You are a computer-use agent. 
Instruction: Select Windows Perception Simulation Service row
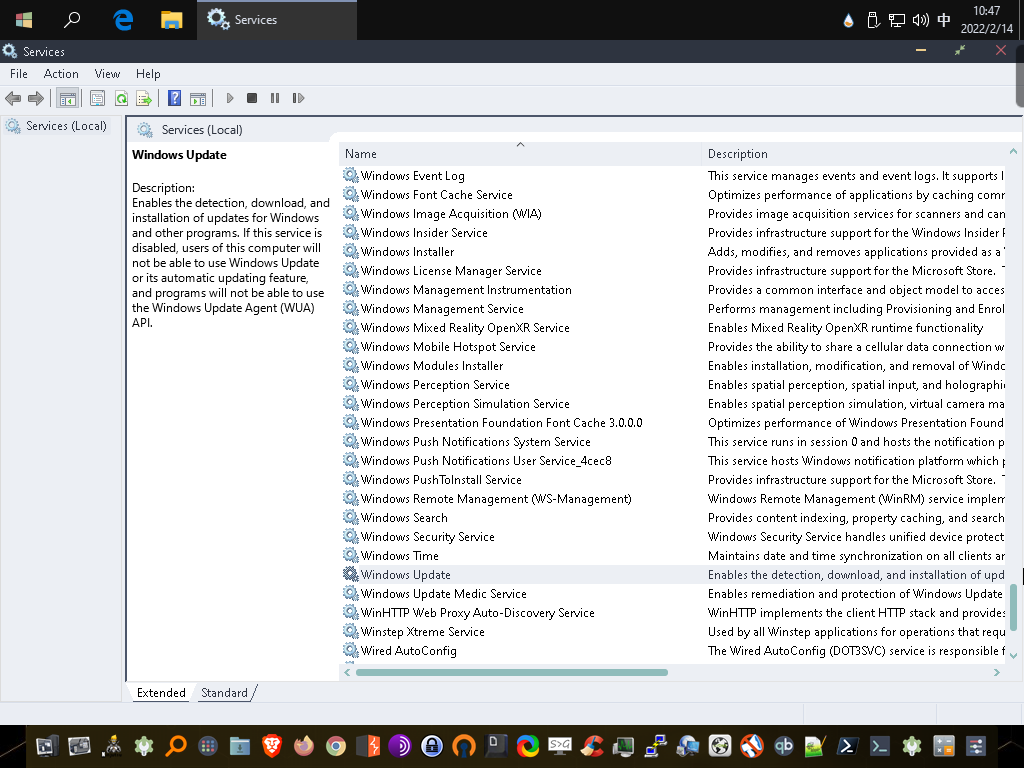pyautogui.click(x=673, y=404)
